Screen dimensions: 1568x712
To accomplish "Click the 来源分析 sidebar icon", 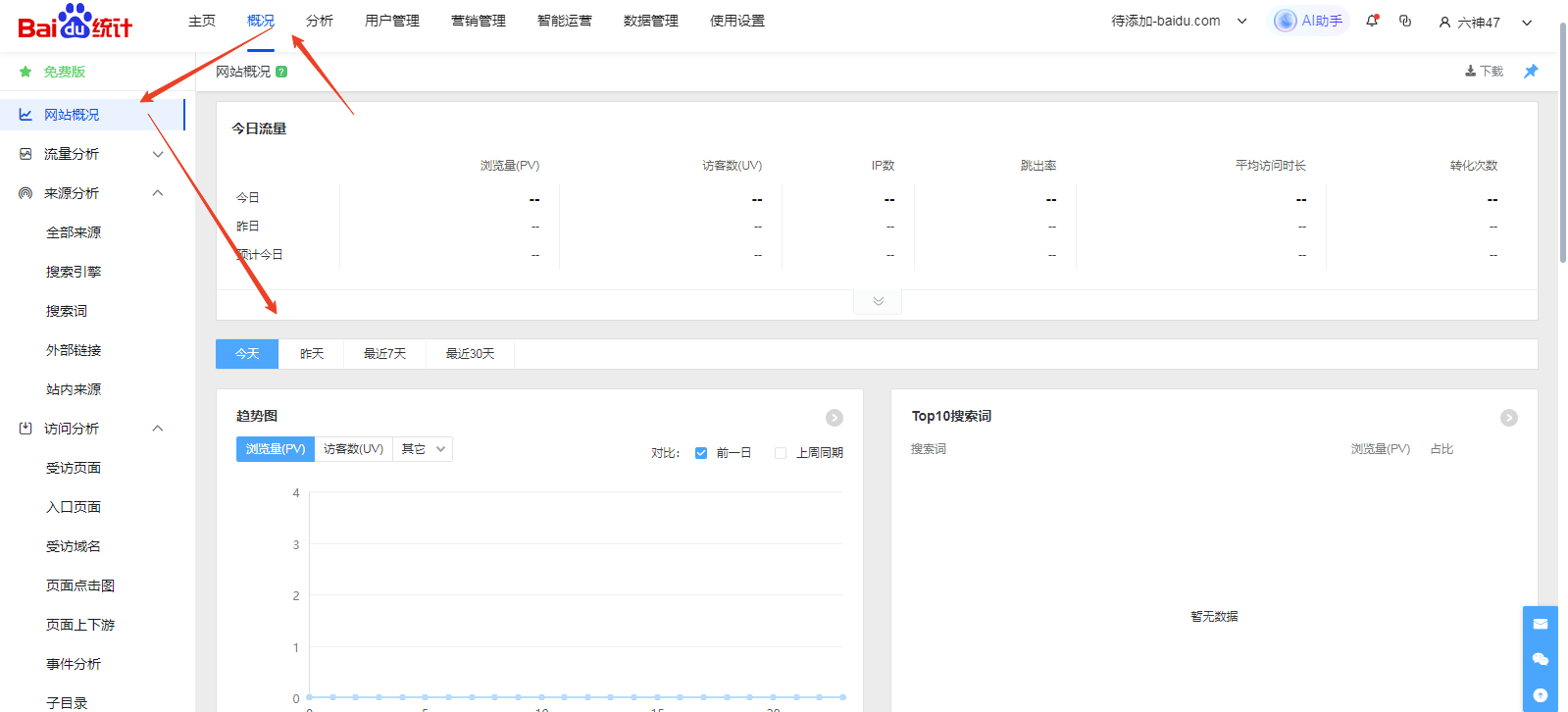I will coord(25,193).
